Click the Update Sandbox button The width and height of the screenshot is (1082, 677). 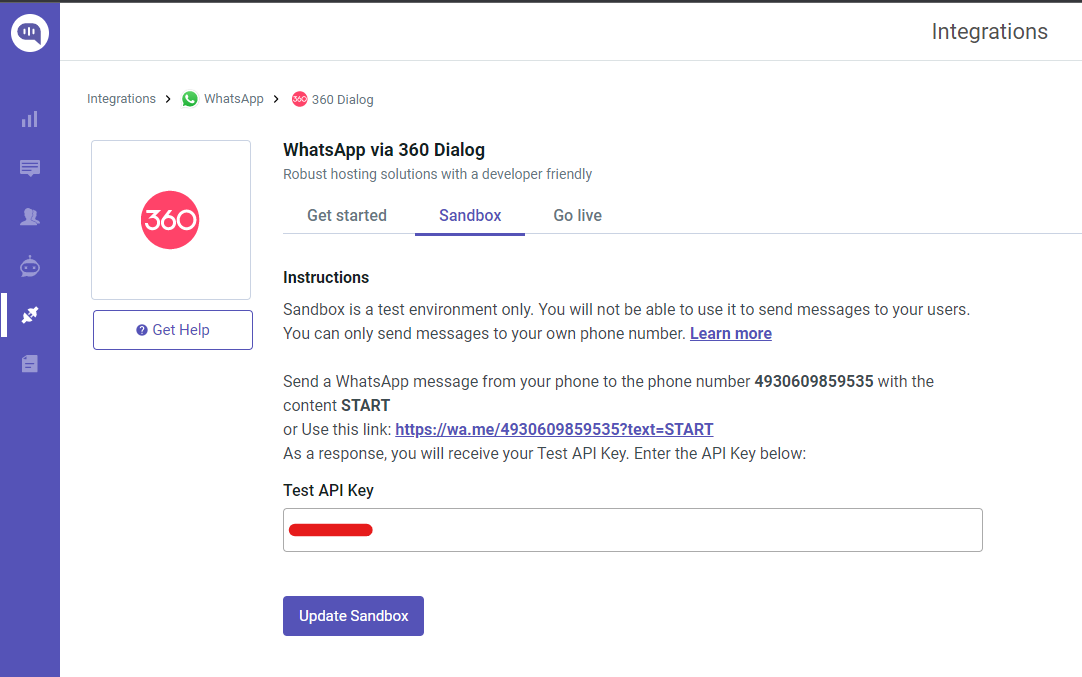tap(353, 616)
